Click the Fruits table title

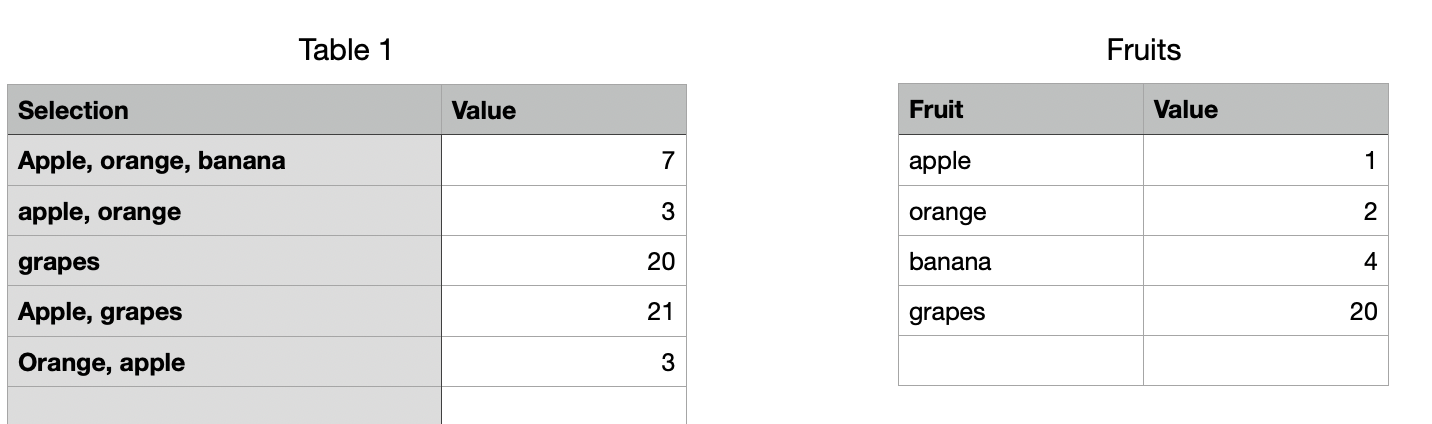[1143, 50]
